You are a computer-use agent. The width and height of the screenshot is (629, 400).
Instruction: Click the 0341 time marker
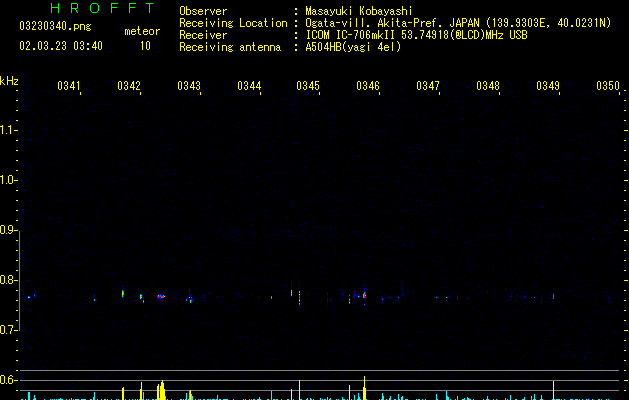coord(69,85)
